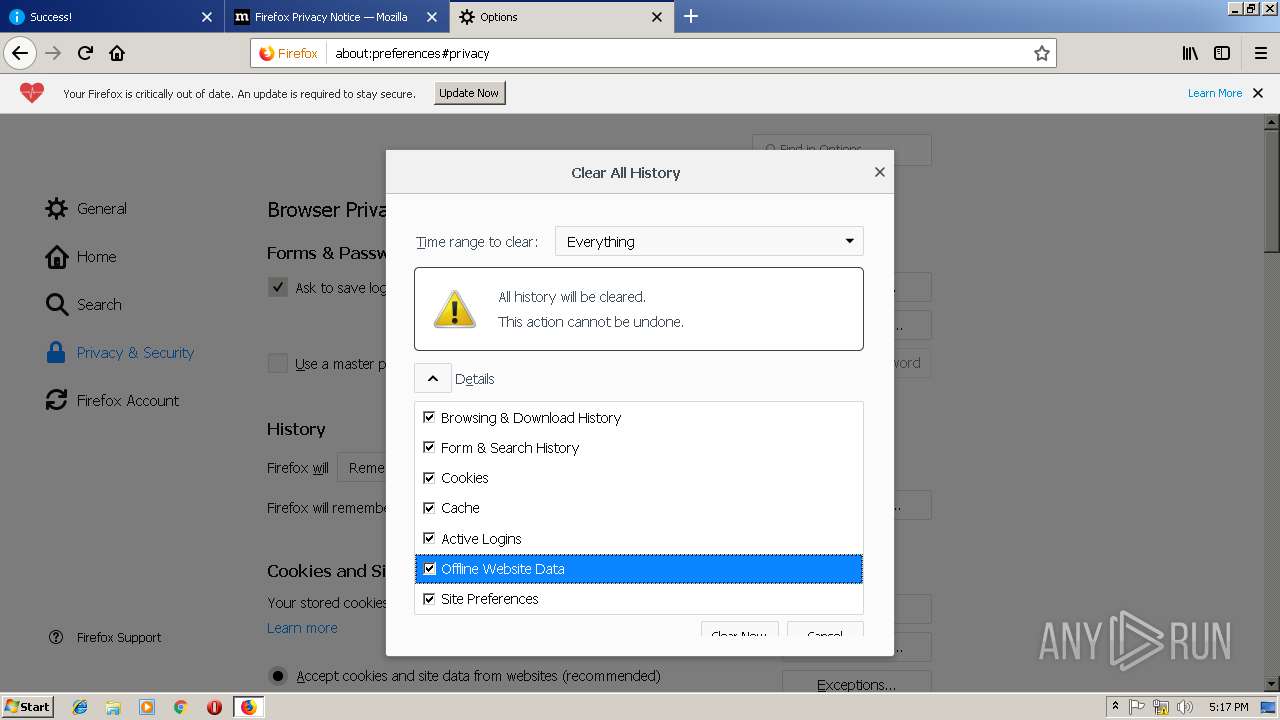
Task: Click the Update Now button
Action: pyautogui.click(x=469, y=93)
